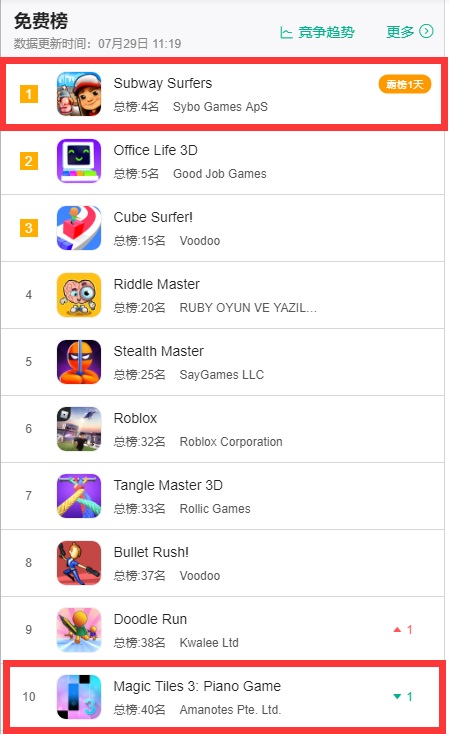Open the Tangle Master 3D icon
This screenshot has width=449, height=734.
79,496
